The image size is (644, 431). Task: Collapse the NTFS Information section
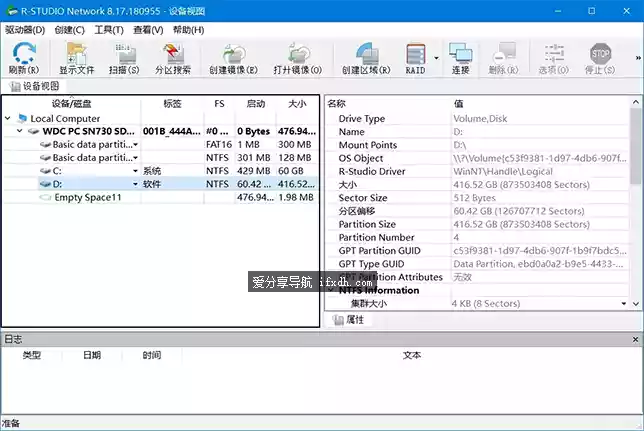click(331, 290)
